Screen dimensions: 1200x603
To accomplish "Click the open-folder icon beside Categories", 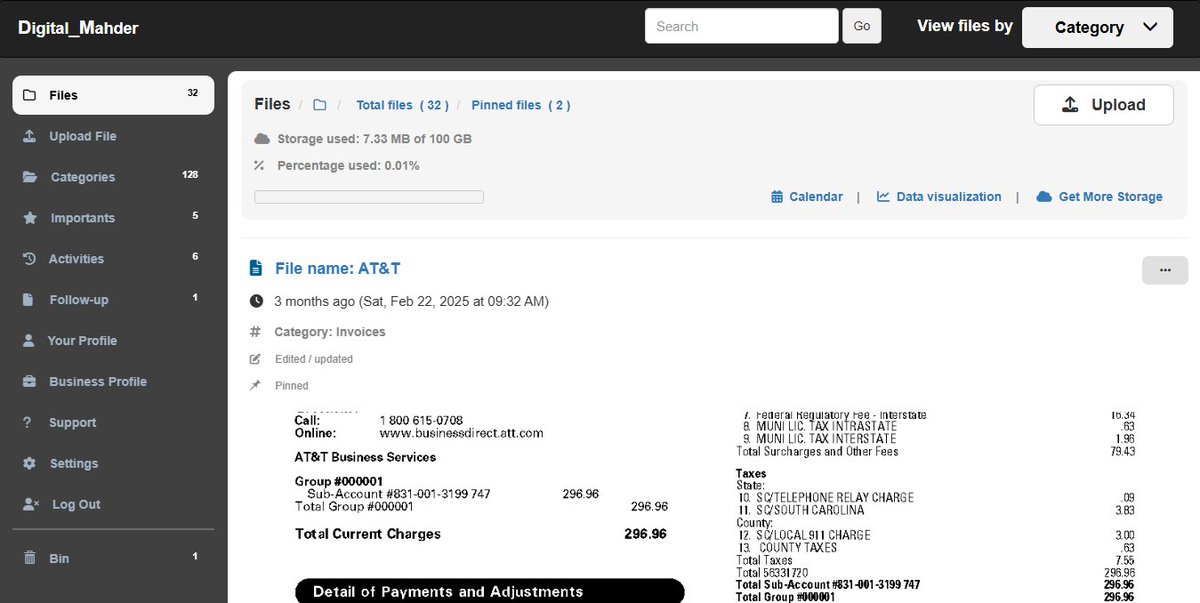I will (30, 177).
